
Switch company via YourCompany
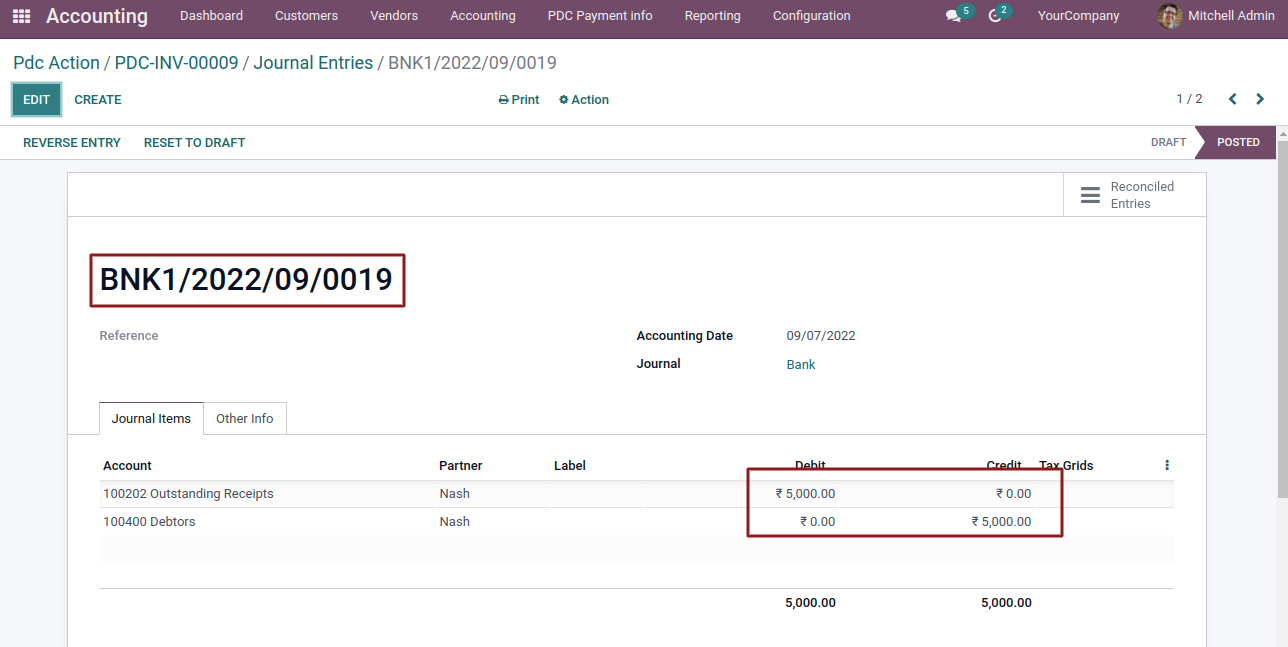click(1079, 16)
